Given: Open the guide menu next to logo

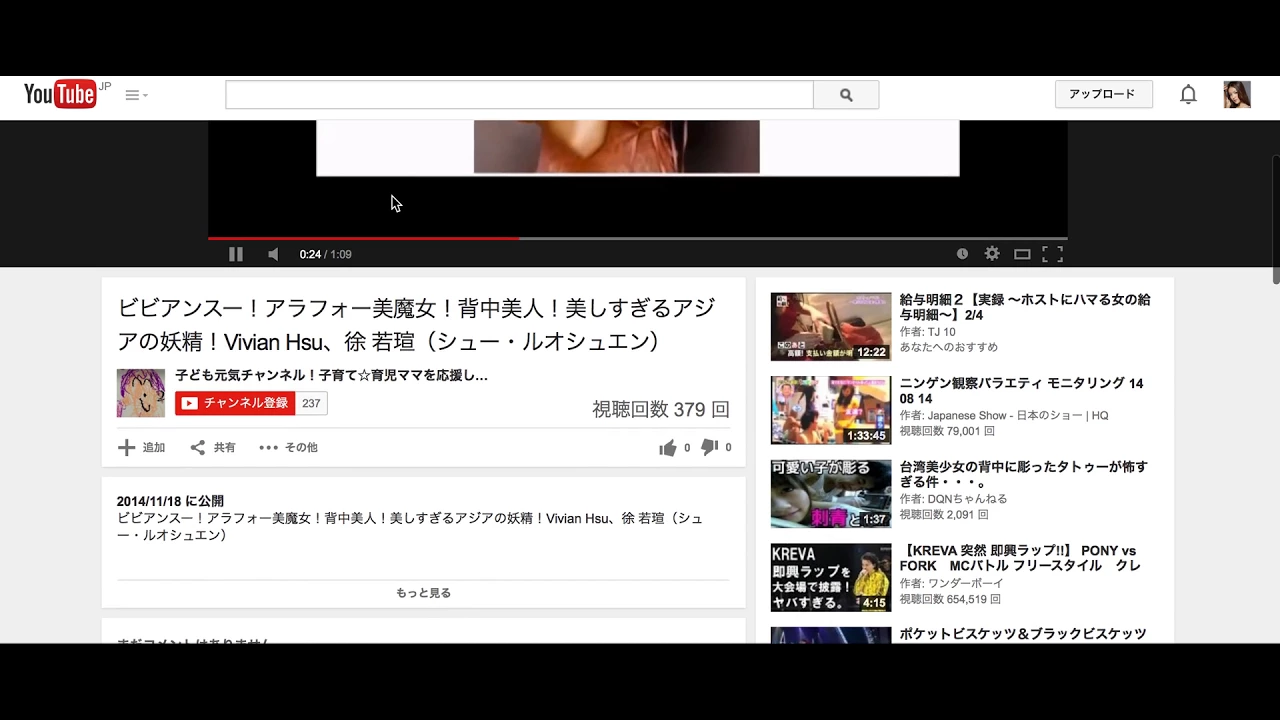Looking at the screenshot, I should (x=136, y=95).
